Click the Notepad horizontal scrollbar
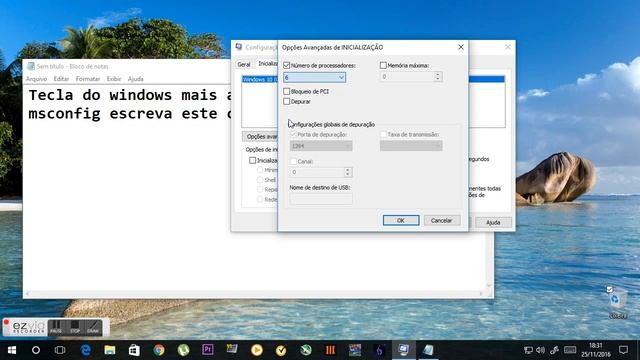The image size is (640, 360). click(x=255, y=293)
